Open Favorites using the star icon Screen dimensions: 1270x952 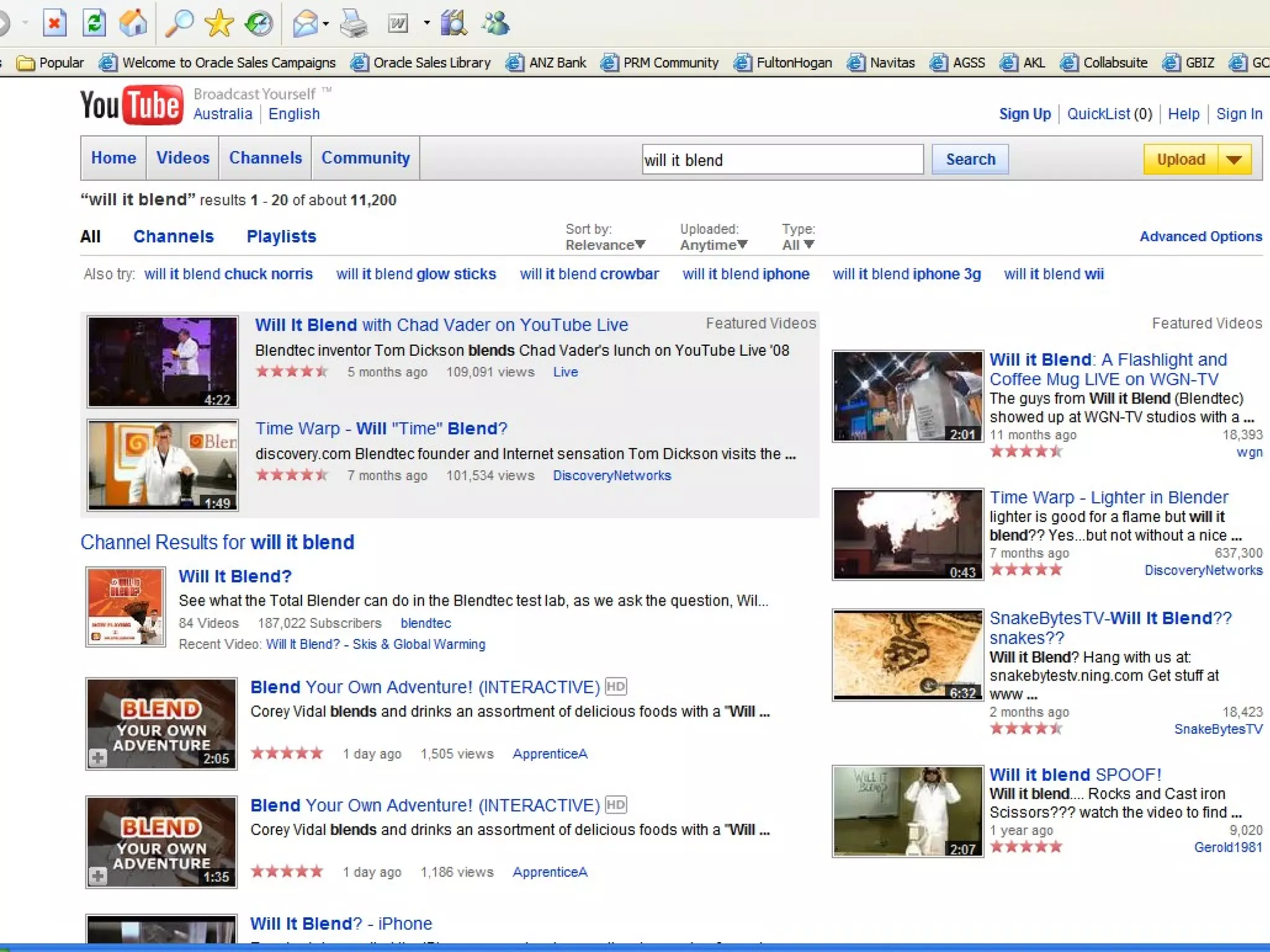tap(219, 24)
